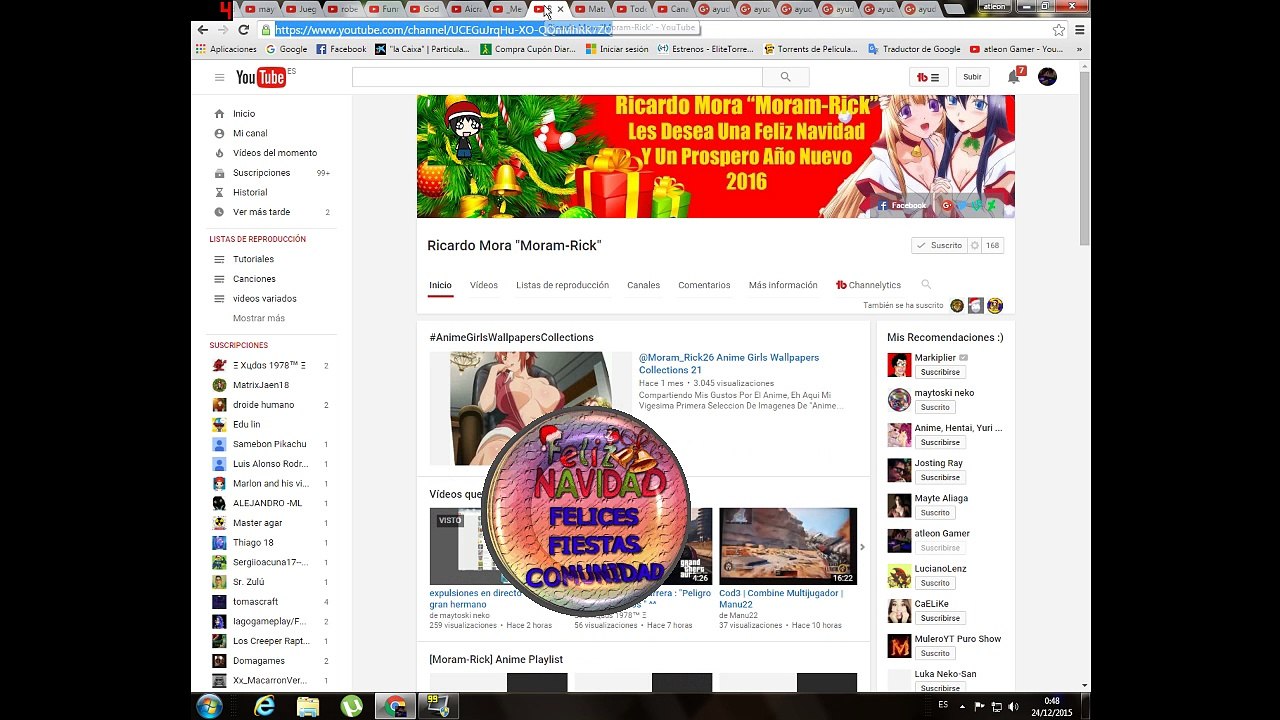
Task: Switch to the Comentarios tab
Action: [704, 285]
